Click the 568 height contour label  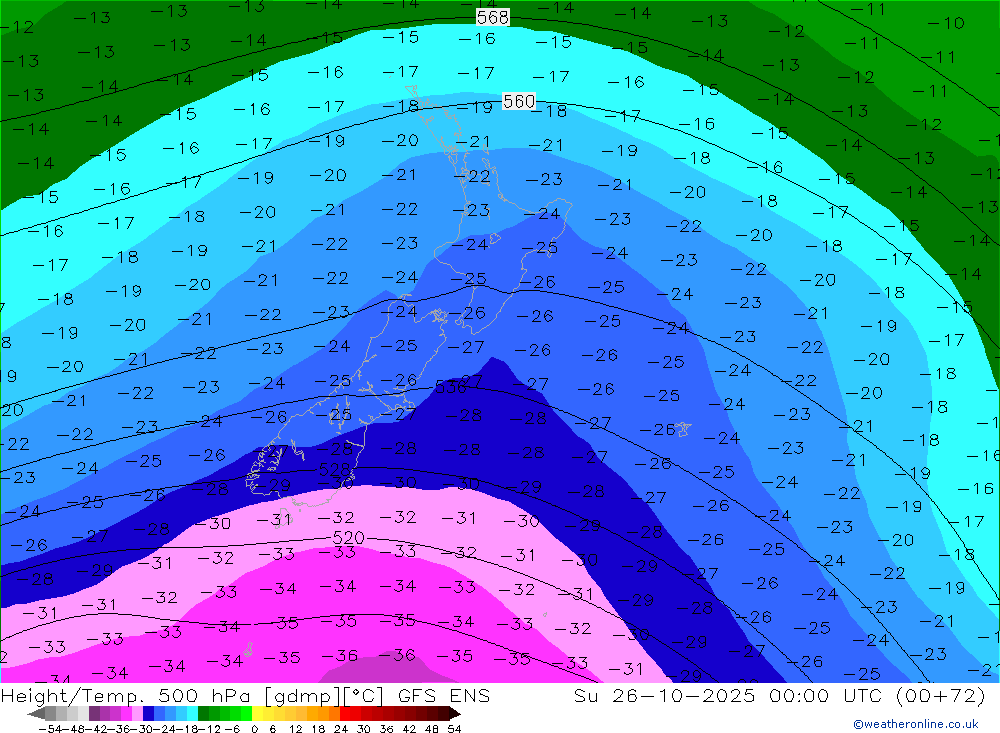tap(493, 17)
